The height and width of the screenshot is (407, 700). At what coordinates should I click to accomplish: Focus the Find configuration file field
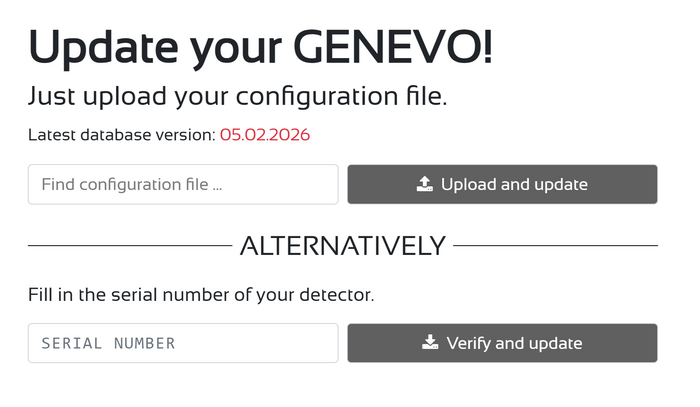[x=183, y=184]
